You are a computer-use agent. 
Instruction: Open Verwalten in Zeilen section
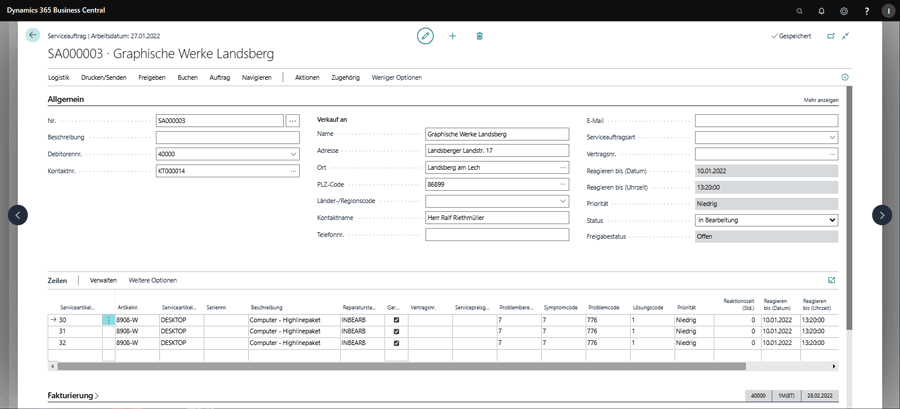pos(103,281)
